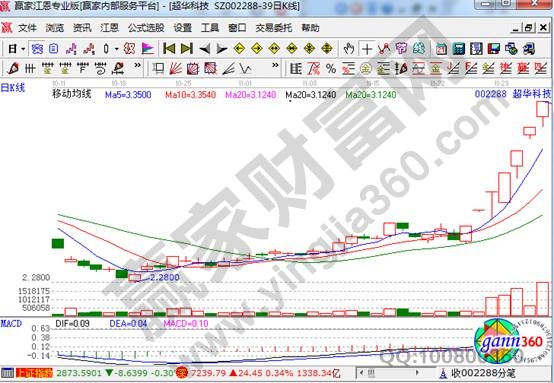Select the hand pan tool
The height and width of the screenshot is (383, 554).
pyautogui.click(x=349, y=48)
